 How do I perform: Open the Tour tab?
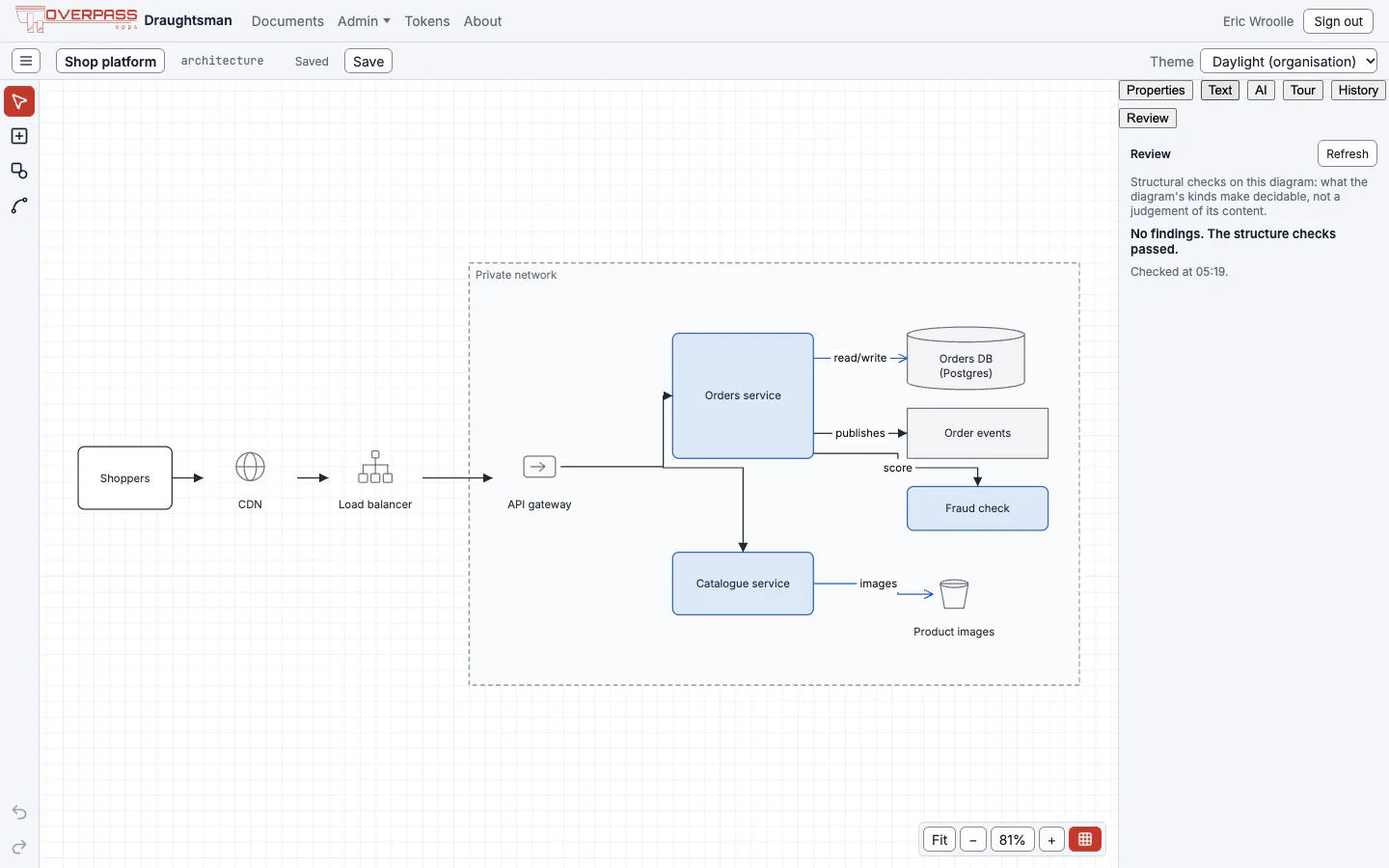coord(1303,90)
